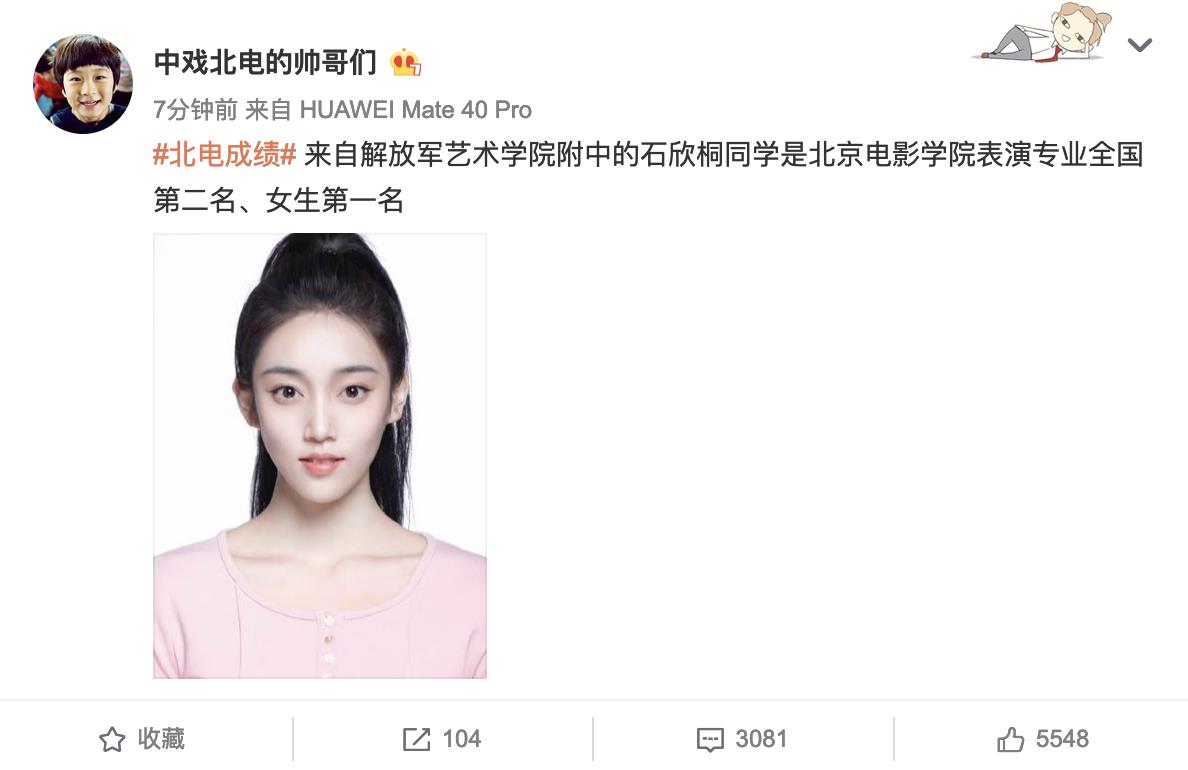Screen dimensions: 1188x770
Task: Click the 3081 comment count
Action: click(x=761, y=739)
